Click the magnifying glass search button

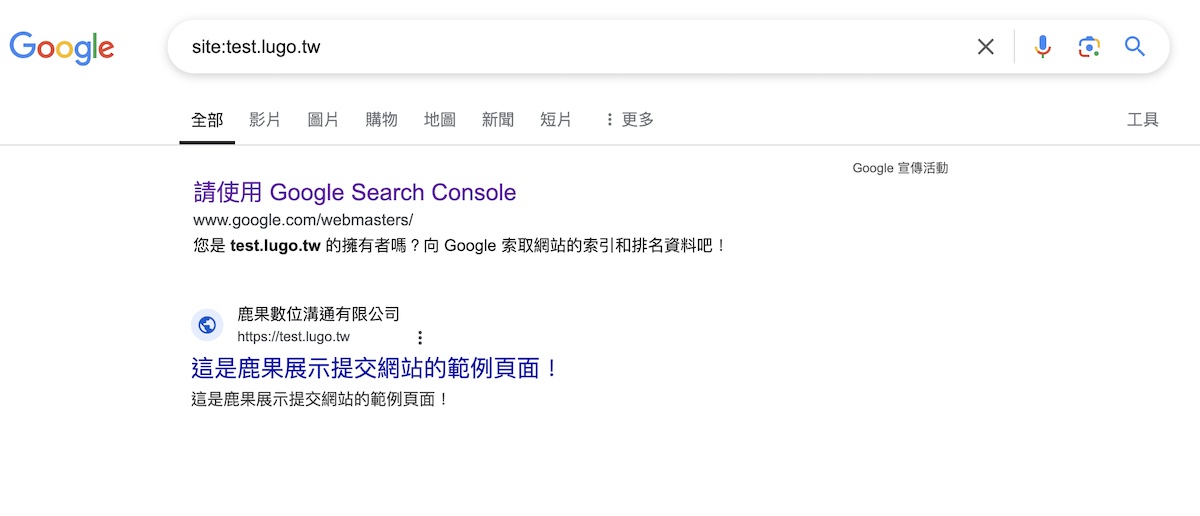pos(1135,47)
